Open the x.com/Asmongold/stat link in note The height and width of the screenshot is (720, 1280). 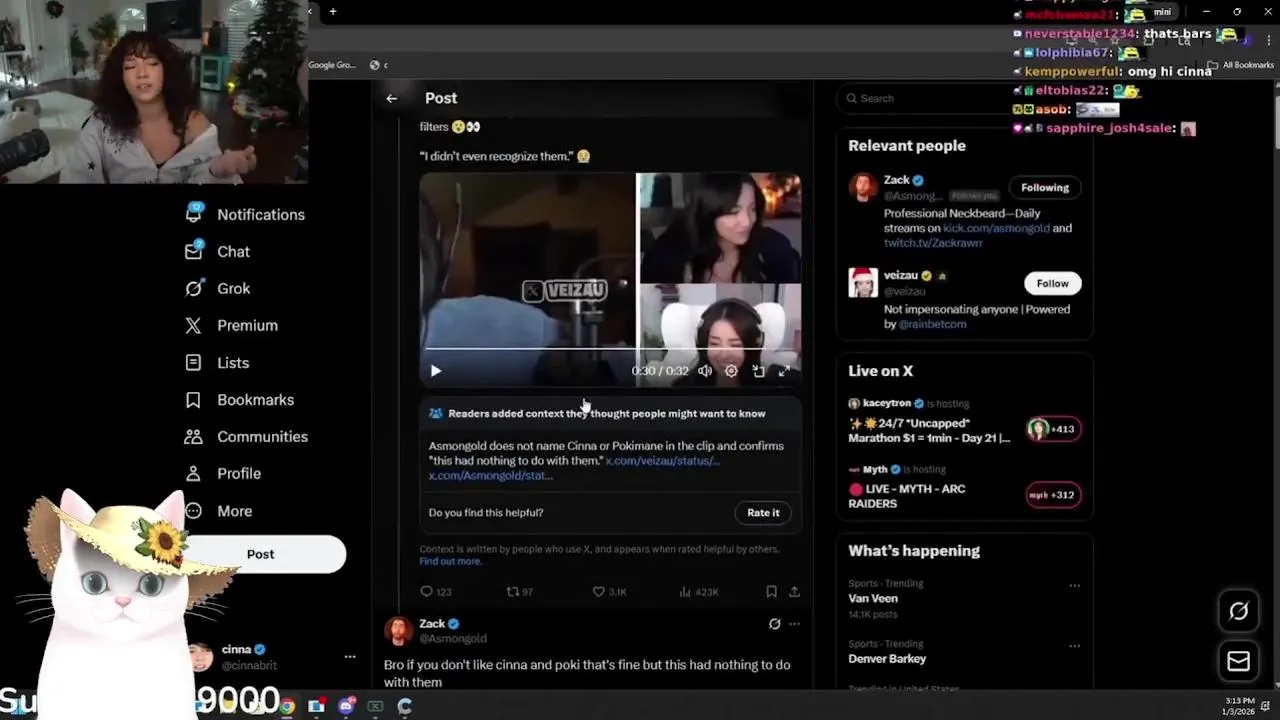pos(490,476)
